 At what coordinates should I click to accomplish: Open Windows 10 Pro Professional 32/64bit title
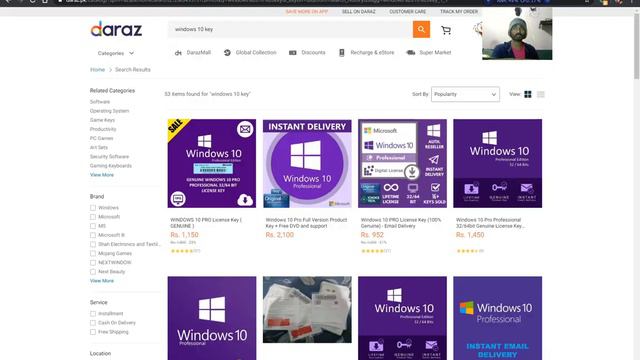click(x=491, y=223)
